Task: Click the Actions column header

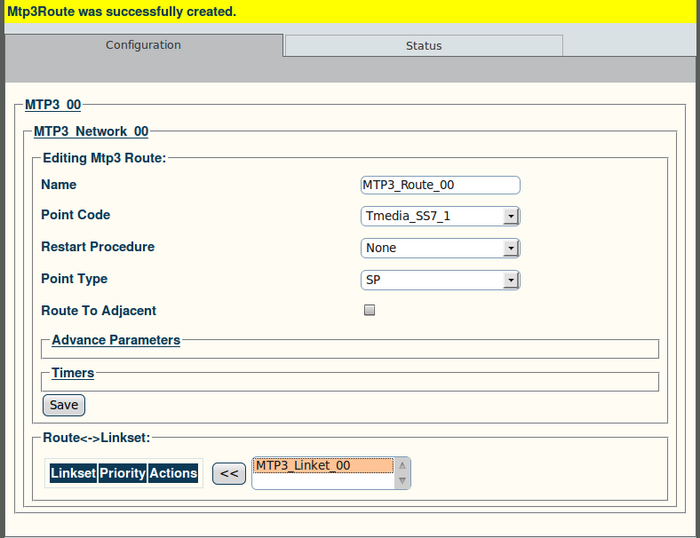Action: [173, 473]
